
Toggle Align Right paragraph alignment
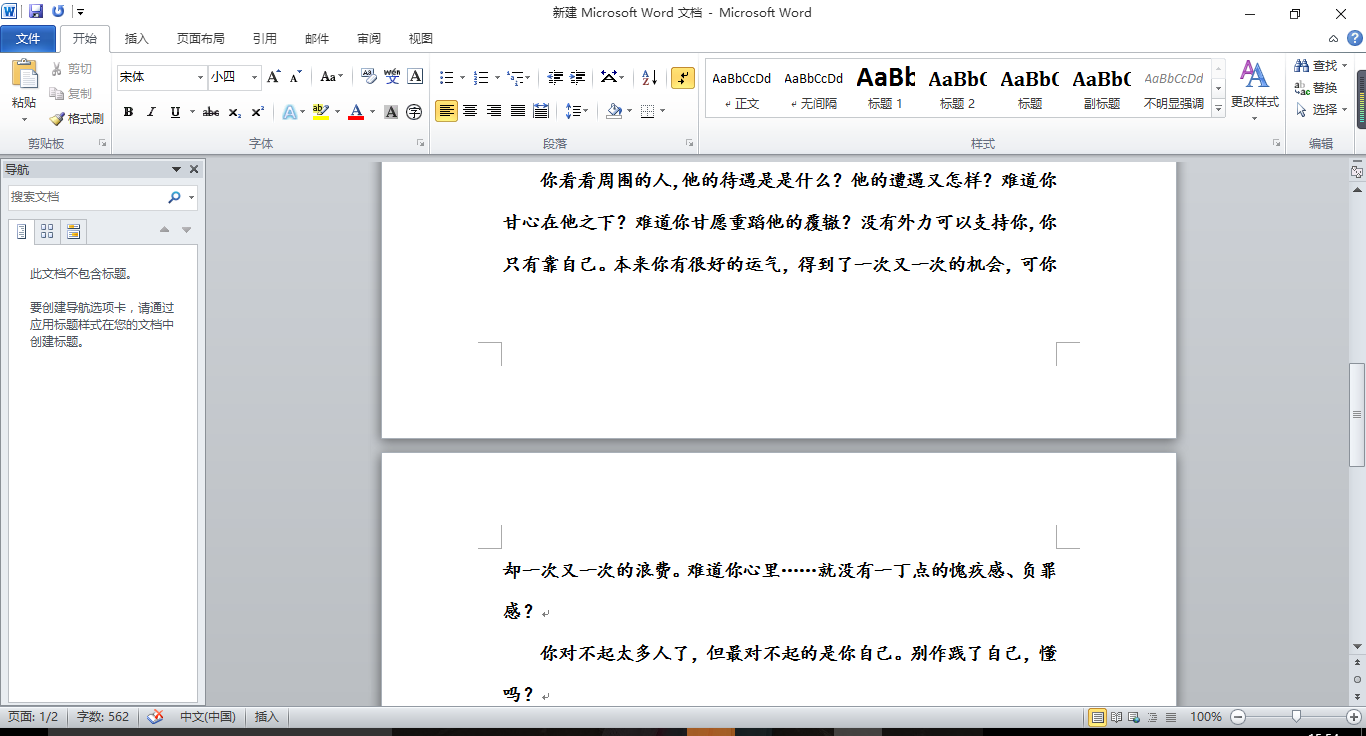(x=494, y=111)
